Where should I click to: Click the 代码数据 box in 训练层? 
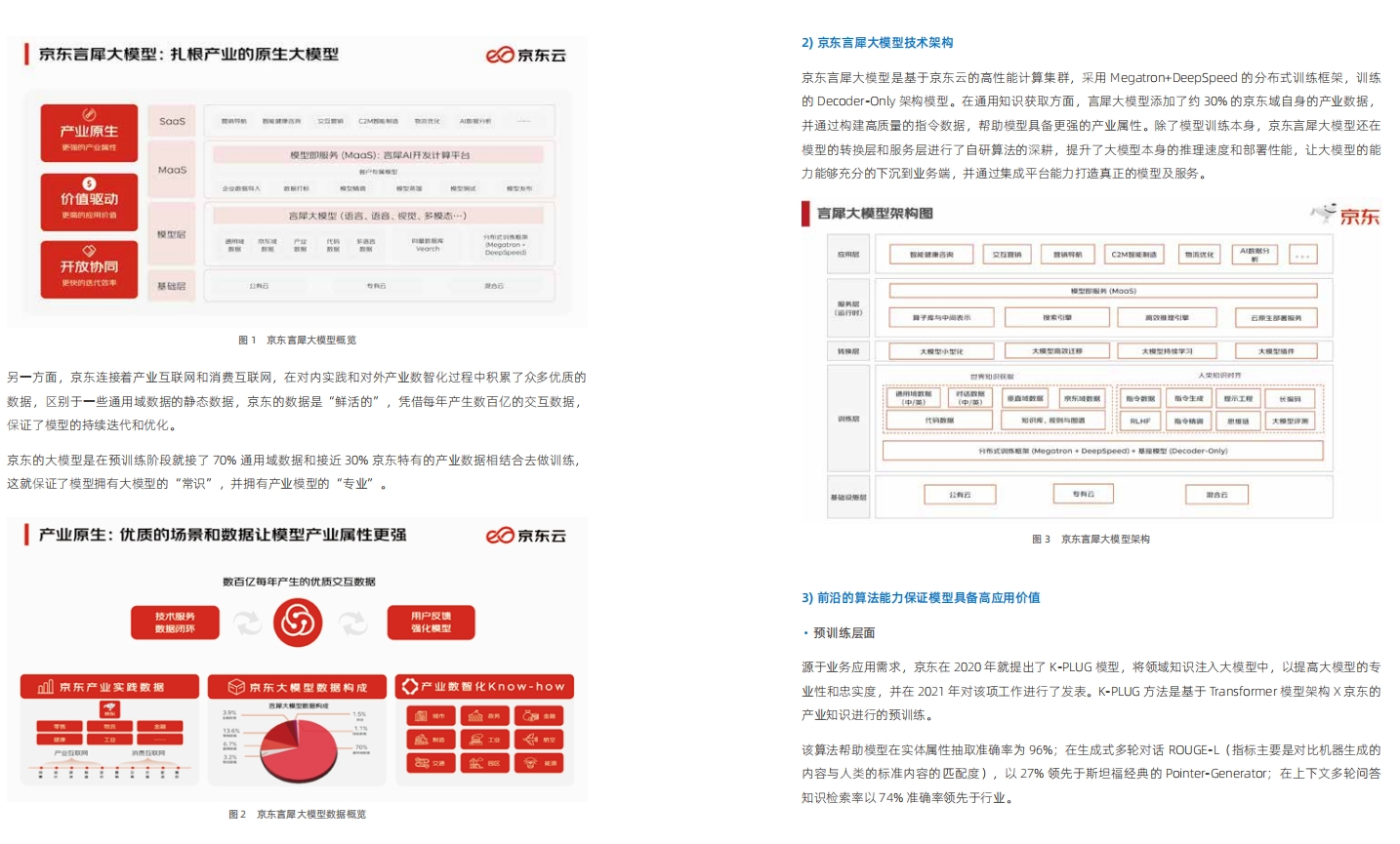click(939, 421)
